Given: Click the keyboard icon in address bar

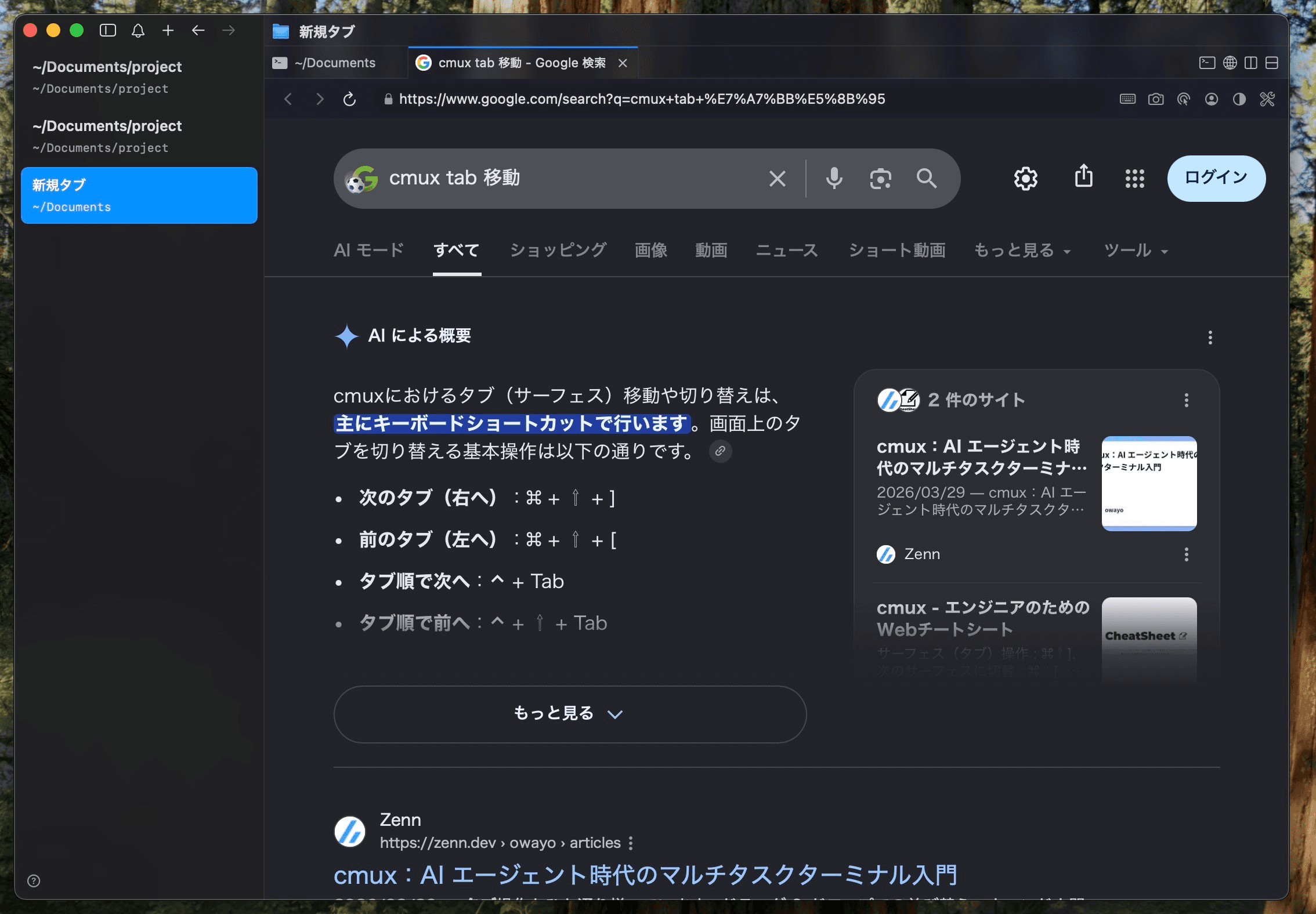Looking at the screenshot, I should [x=1128, y=99].
